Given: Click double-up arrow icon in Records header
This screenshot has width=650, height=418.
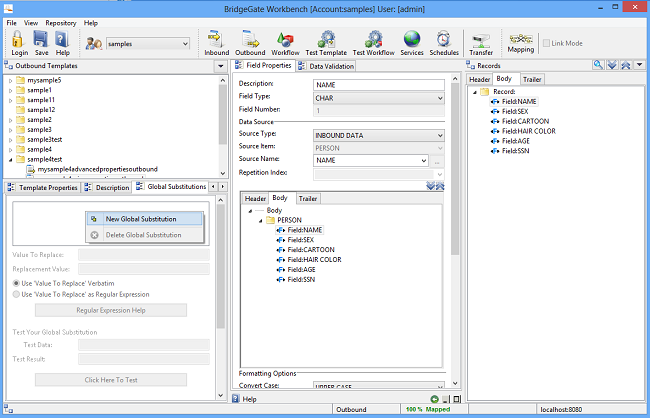Looking at the screenshot, I should click(626, 65).
